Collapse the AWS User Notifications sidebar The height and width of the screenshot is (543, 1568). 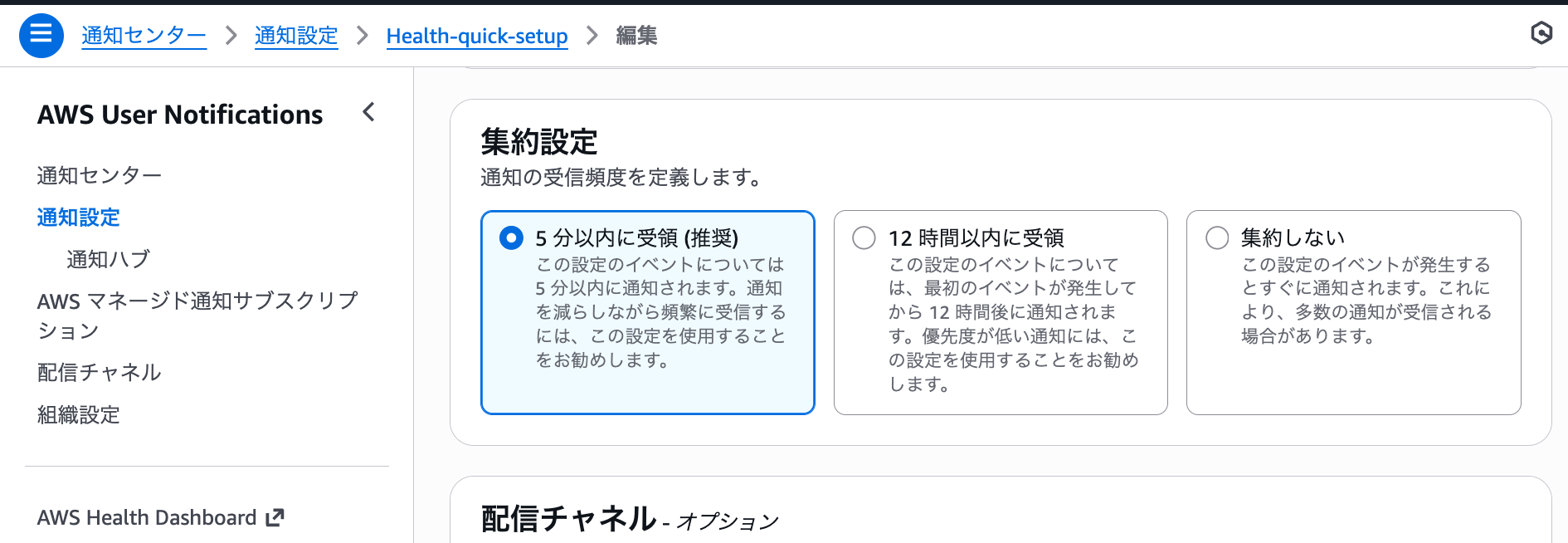(368, 113)
